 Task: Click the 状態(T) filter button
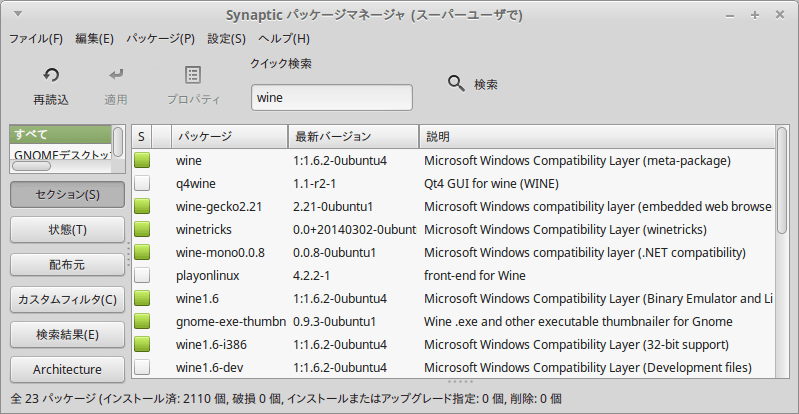click(67, 229)
